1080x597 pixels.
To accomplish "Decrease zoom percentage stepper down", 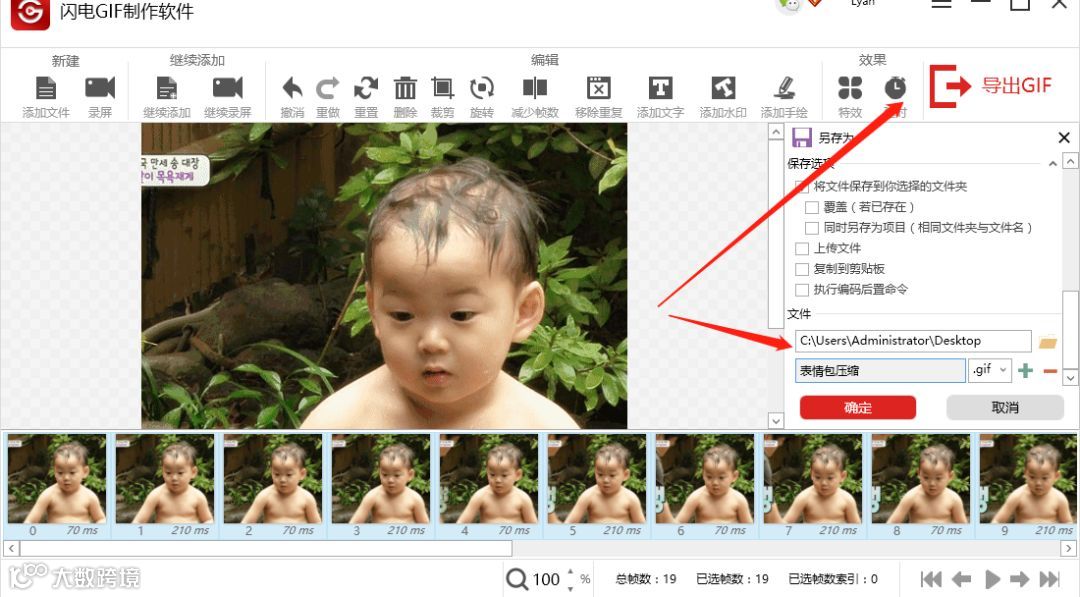I will [570, 587].
